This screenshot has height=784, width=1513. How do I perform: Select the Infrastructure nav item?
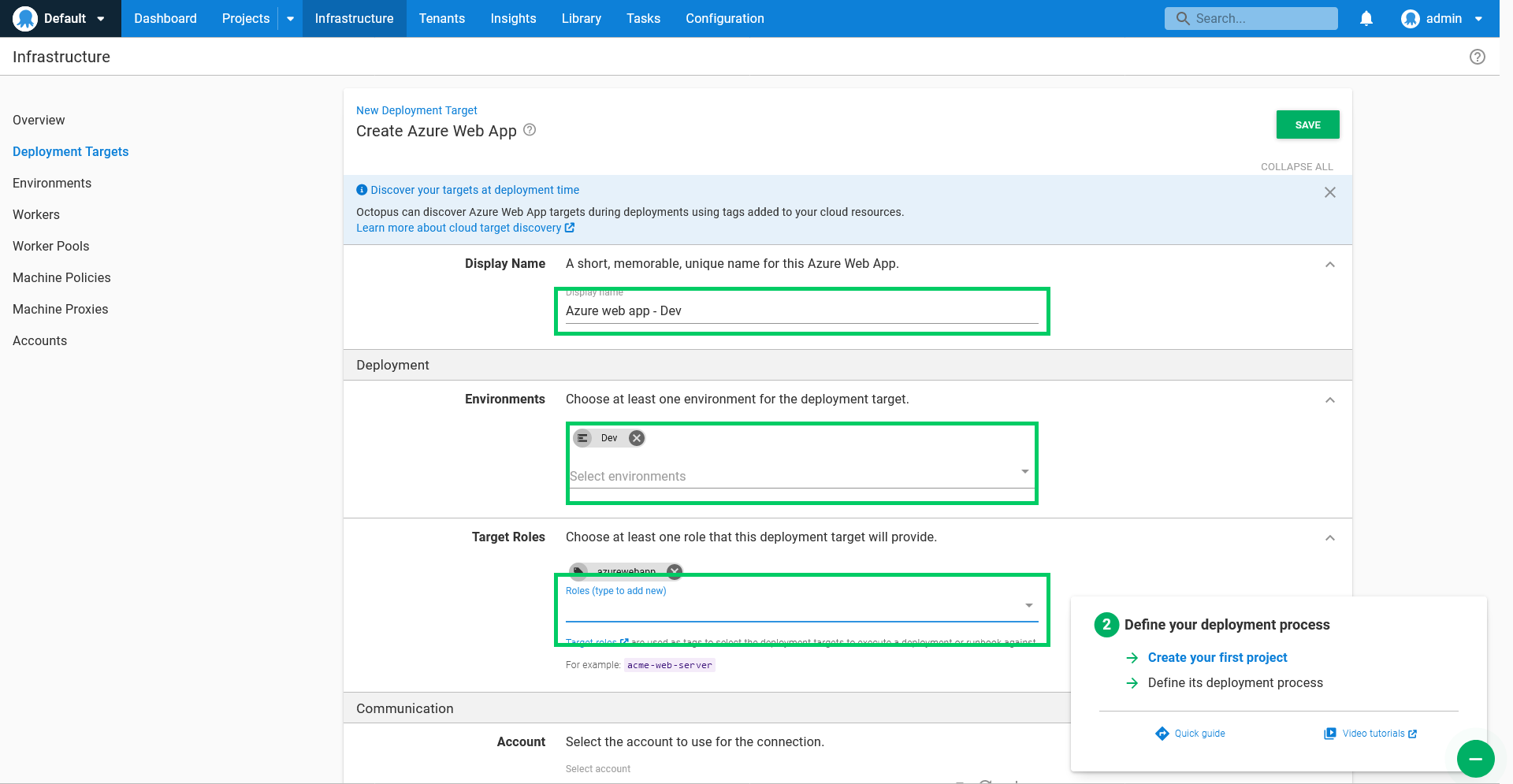[354, 18]
